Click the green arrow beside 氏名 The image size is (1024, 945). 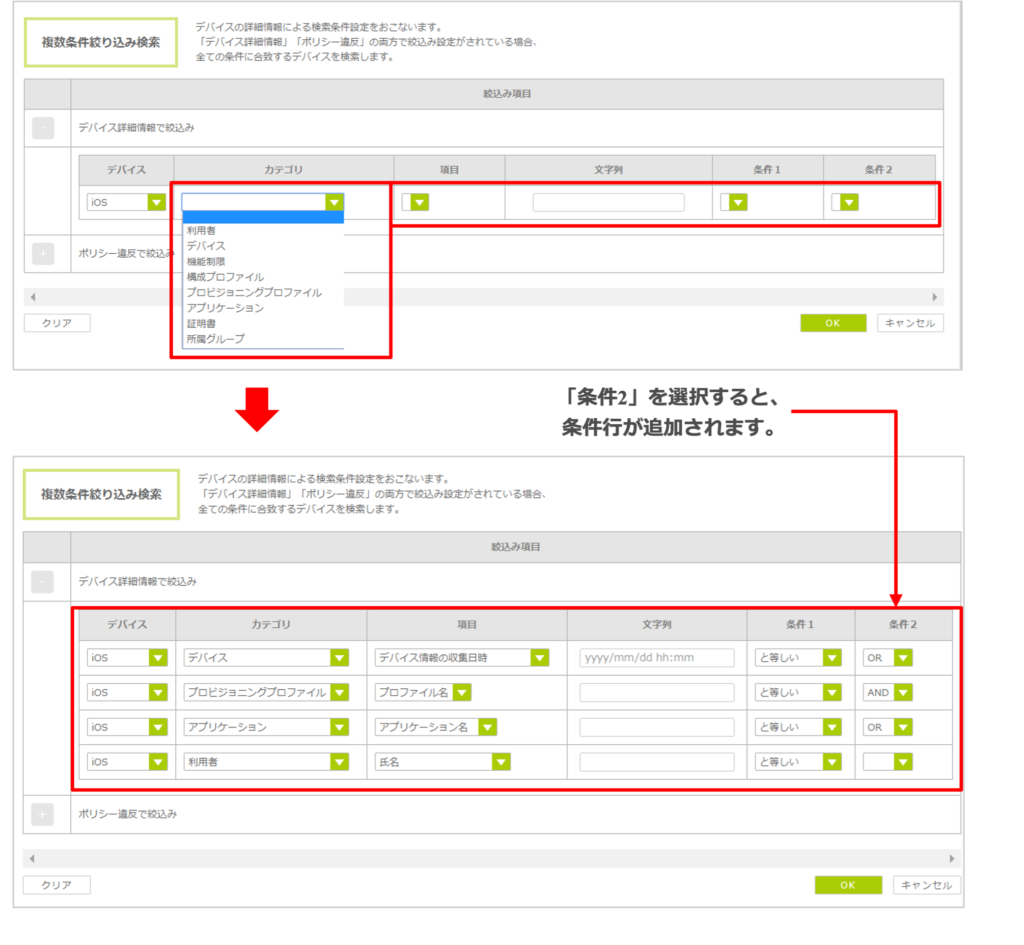pos(501,762)
